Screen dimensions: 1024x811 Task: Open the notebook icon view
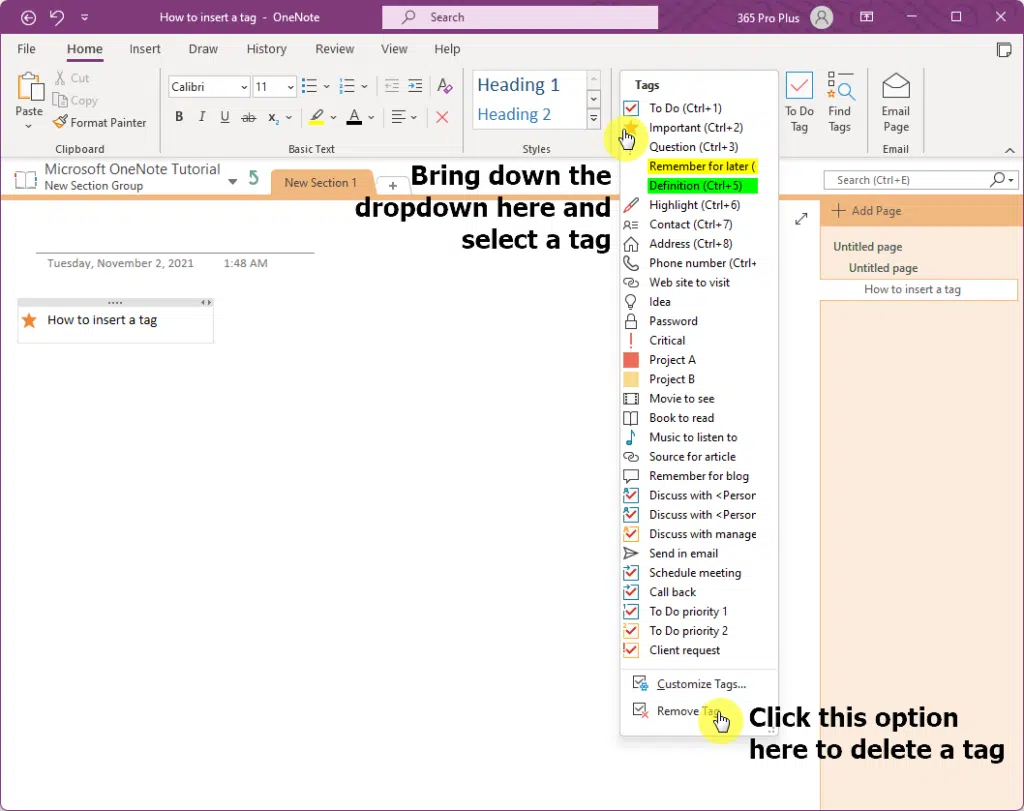coord(25,180)
